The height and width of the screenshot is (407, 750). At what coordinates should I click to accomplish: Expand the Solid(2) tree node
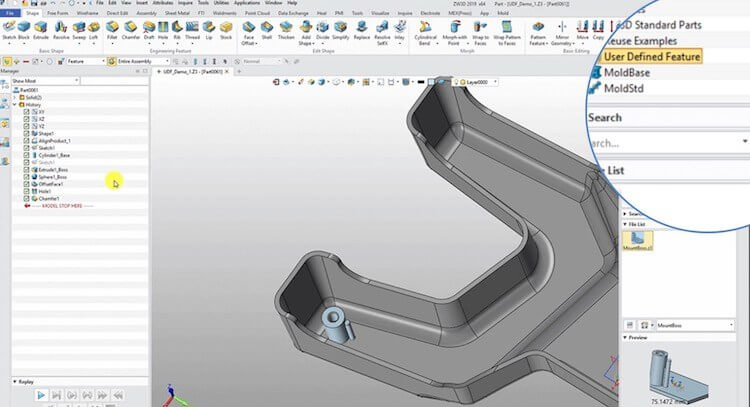tap(15, 98)
